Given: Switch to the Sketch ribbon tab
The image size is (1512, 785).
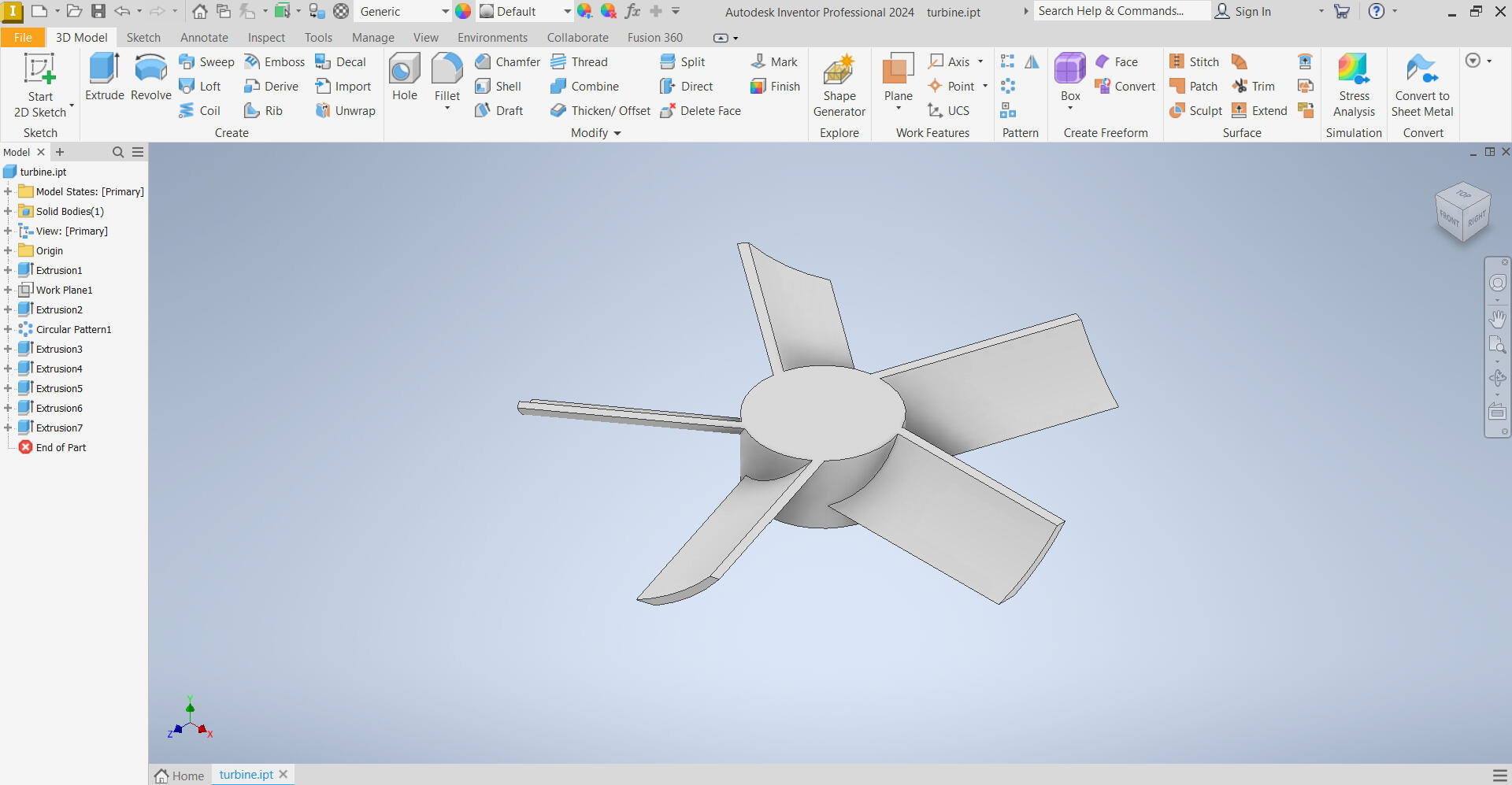Looking at the screenshot, I should click(x=143, y=38).
